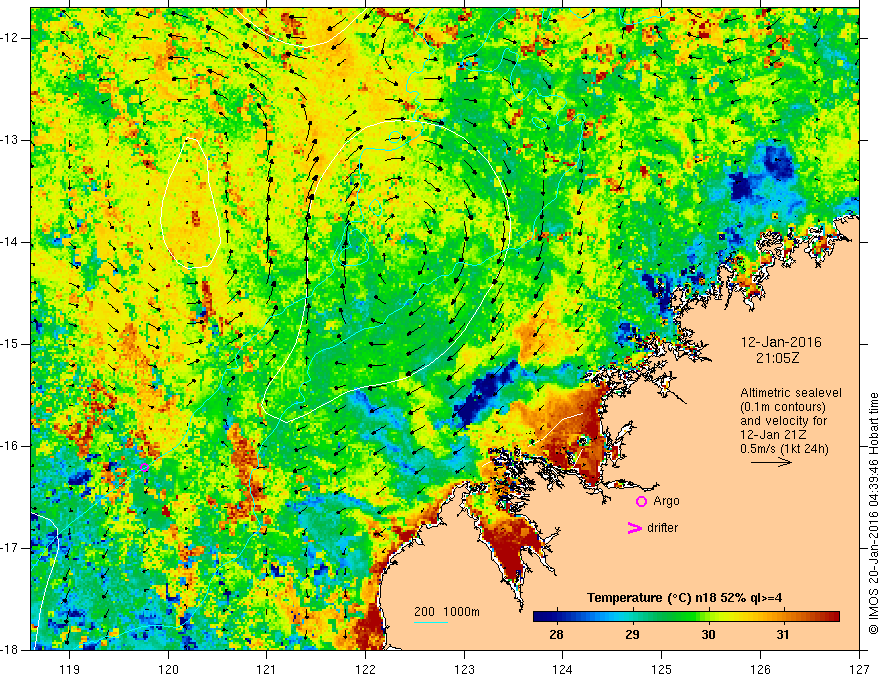Click the longitude label "119"
Viewport: 880px width, 680px height.
[x=70, y=669]
